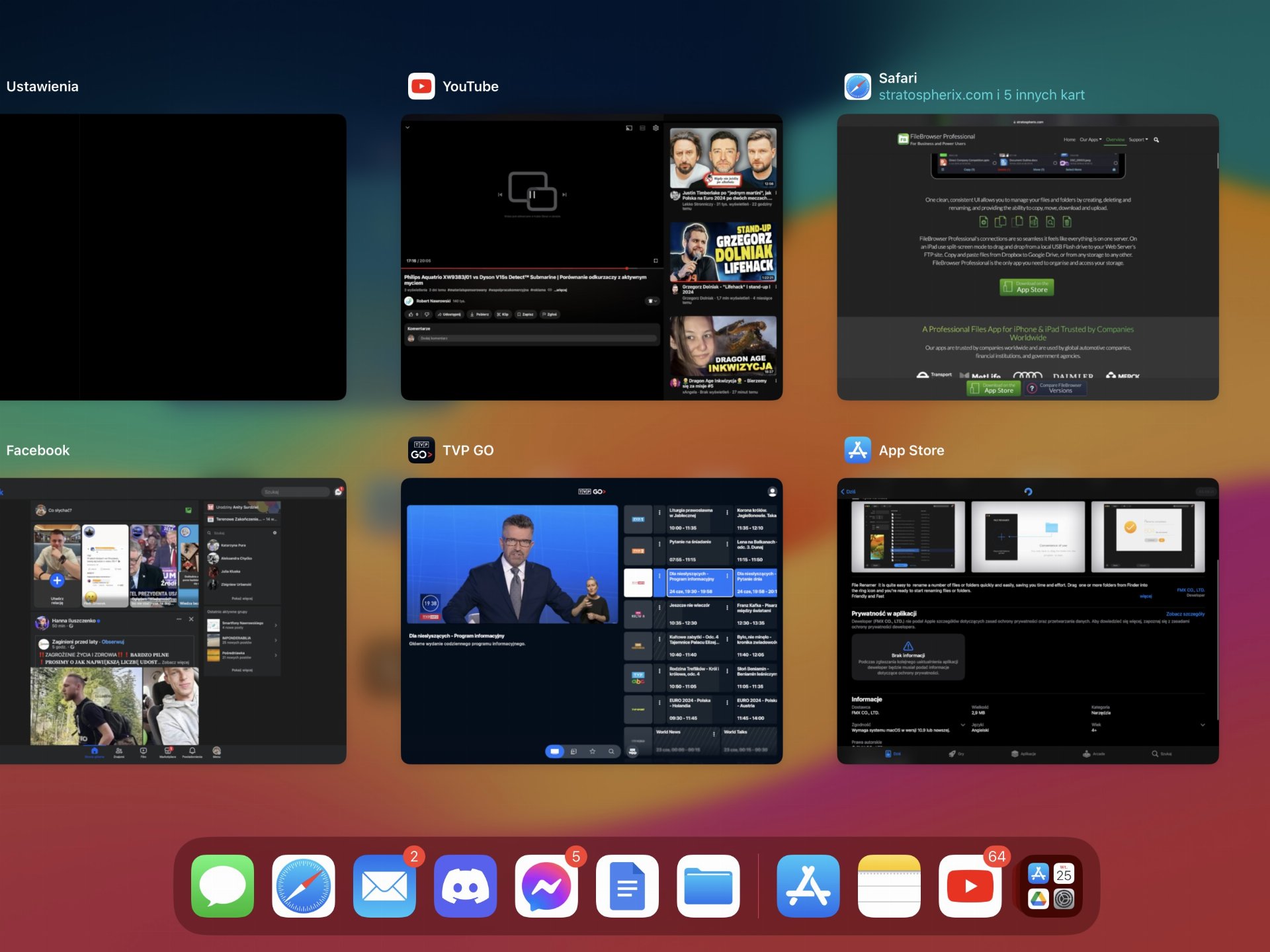The height and width of the screenshot is (952, 1270).
Task: Click the news broadcast video in TVP GO
Action: coord(513,564)
